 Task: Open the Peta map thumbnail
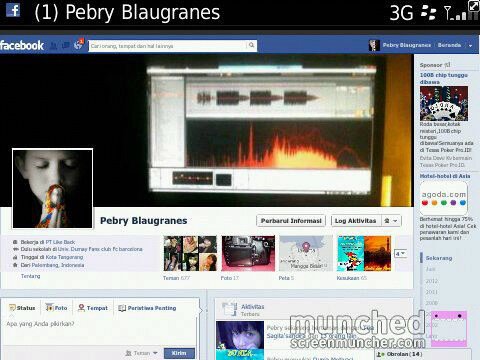click(306, 253)
